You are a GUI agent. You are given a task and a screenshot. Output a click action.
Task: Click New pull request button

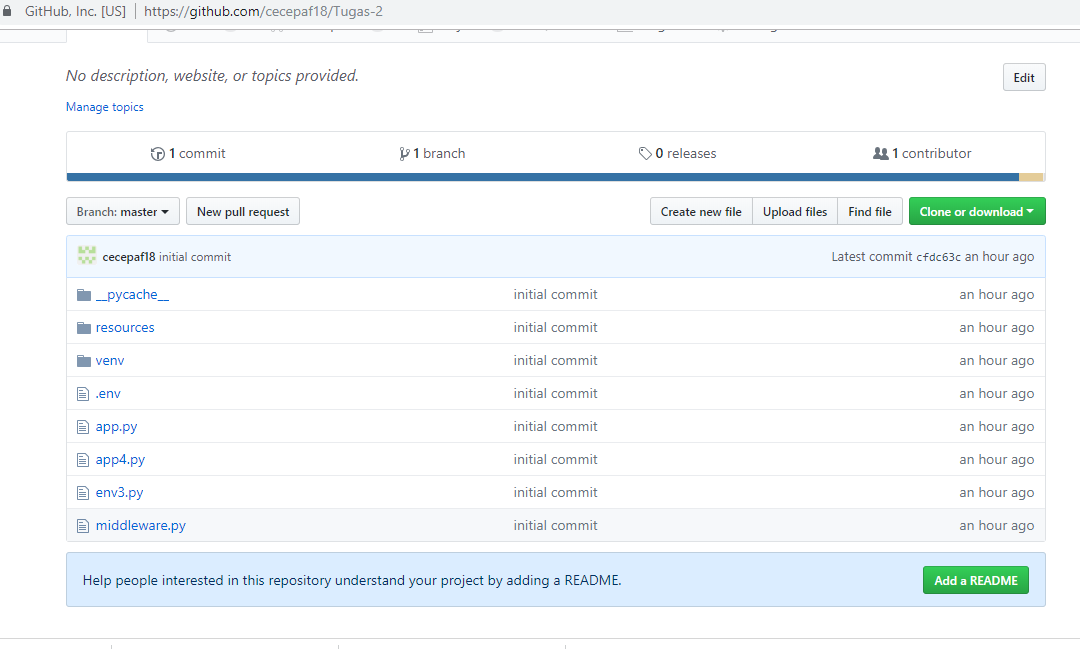(x=243, y=212)
